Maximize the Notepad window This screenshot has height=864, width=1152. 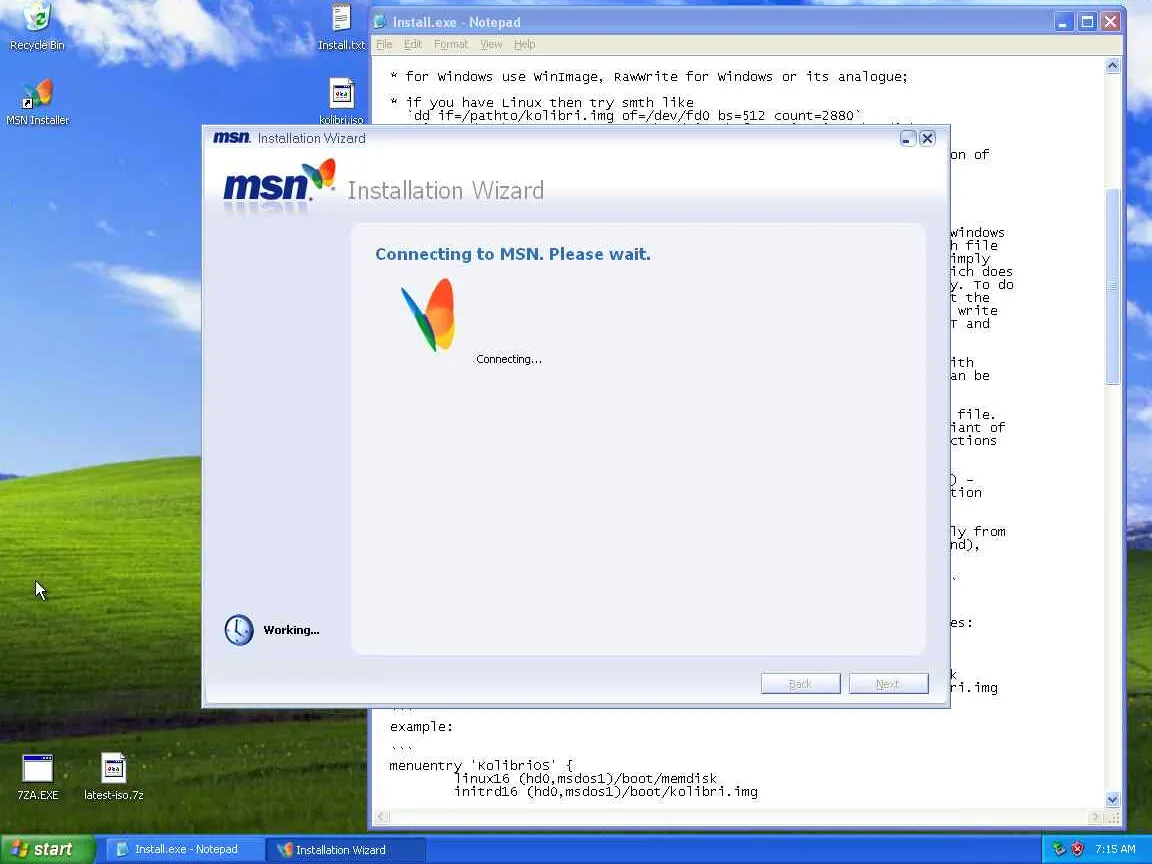pyautogui.click(x=1087, y=21)
